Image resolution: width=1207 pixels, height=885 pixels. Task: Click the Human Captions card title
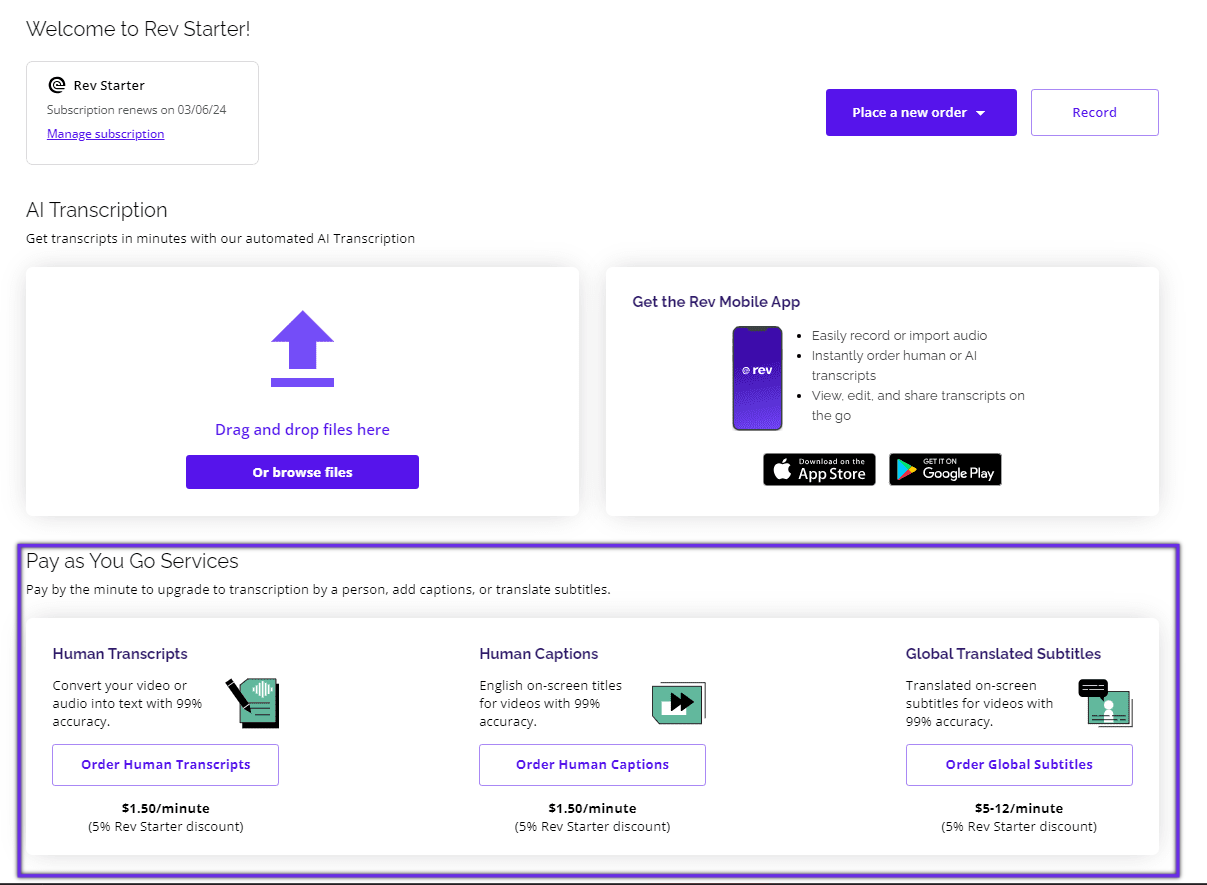click(539, 654)
